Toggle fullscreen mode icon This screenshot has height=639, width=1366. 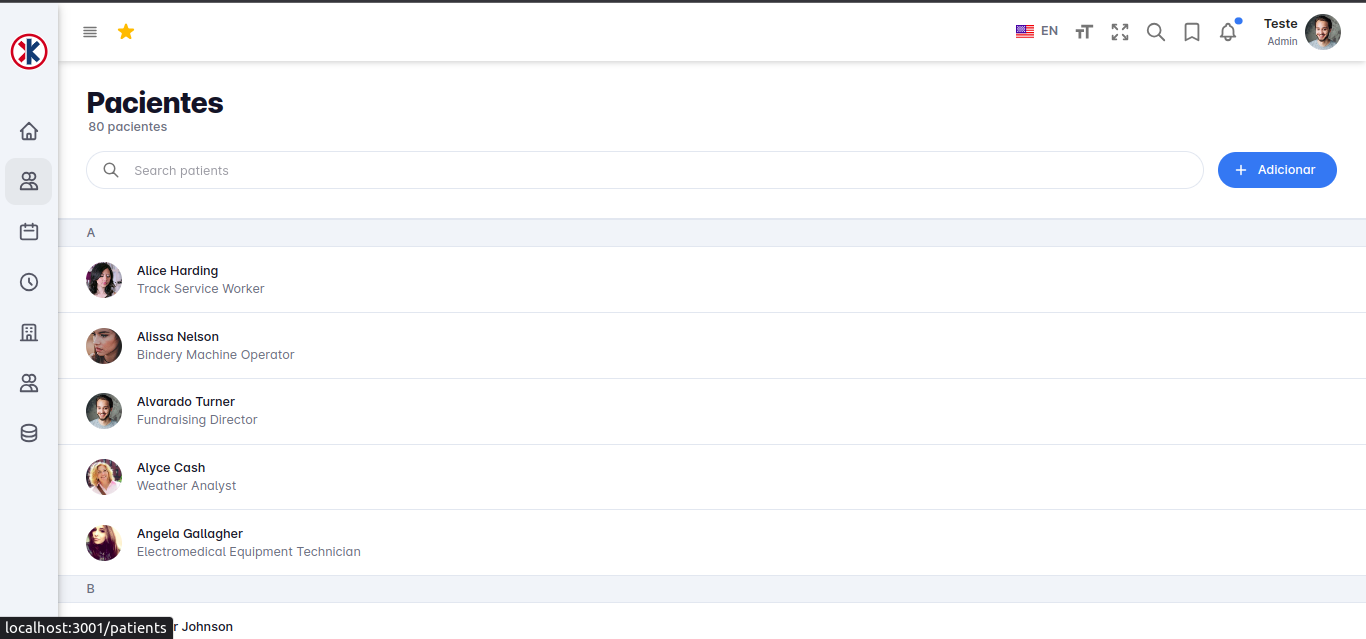pyautogui.click(x=1120, y=32)
